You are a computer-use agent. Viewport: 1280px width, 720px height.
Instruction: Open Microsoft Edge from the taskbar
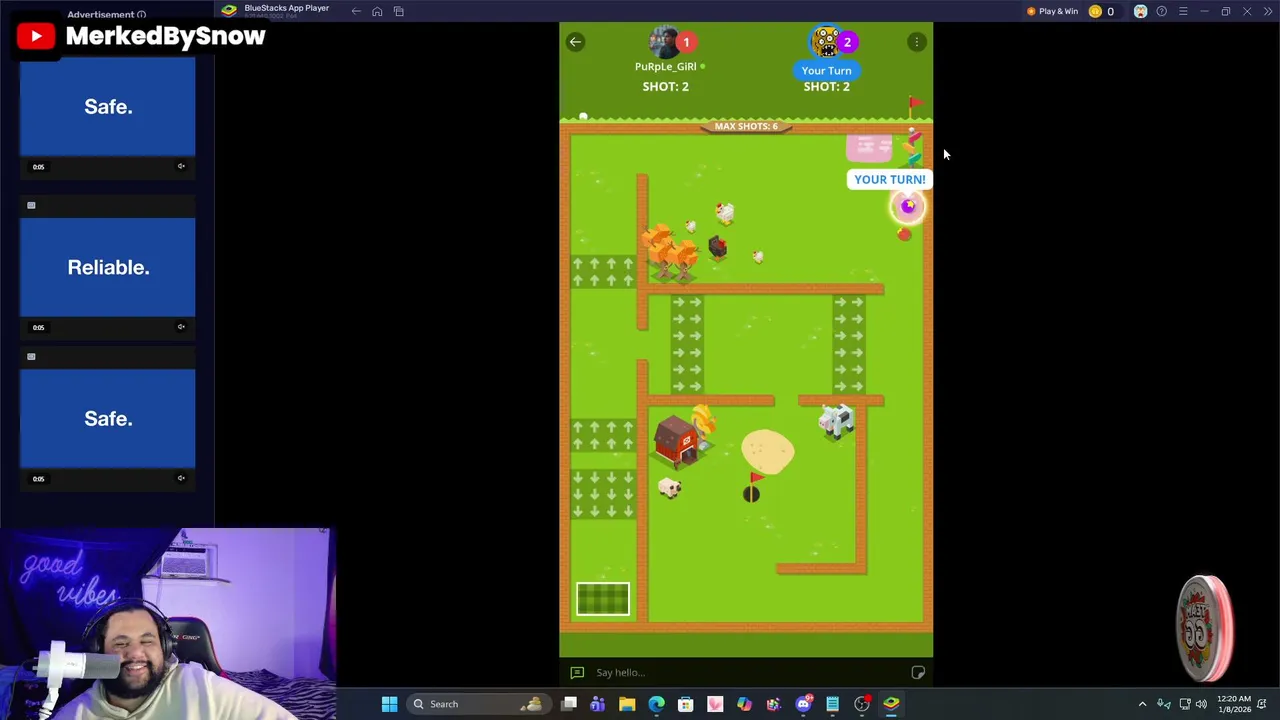click(656, 704)
